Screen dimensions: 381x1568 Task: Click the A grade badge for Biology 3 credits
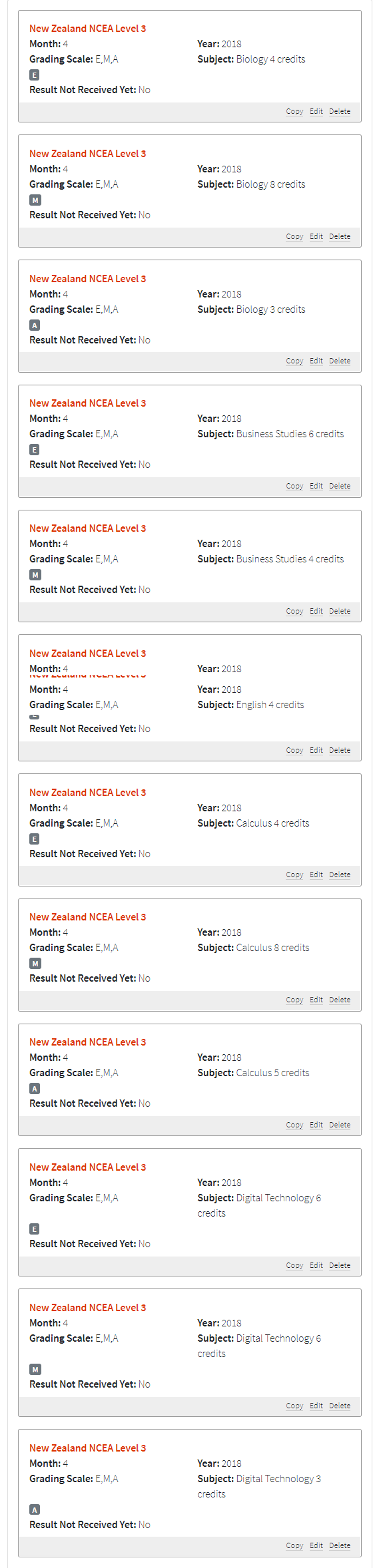(x=35, y=325)
